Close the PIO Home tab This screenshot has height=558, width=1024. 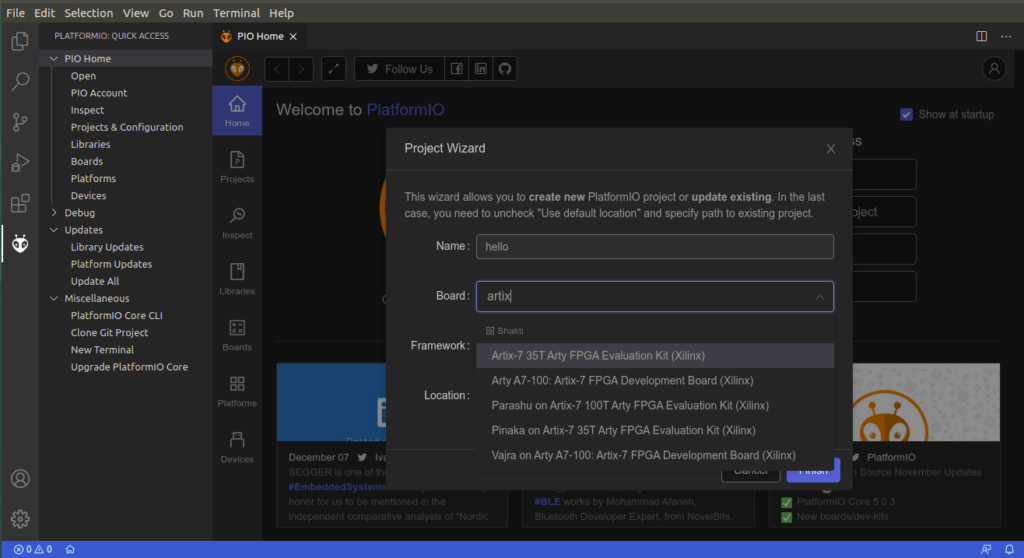[293, 37]
